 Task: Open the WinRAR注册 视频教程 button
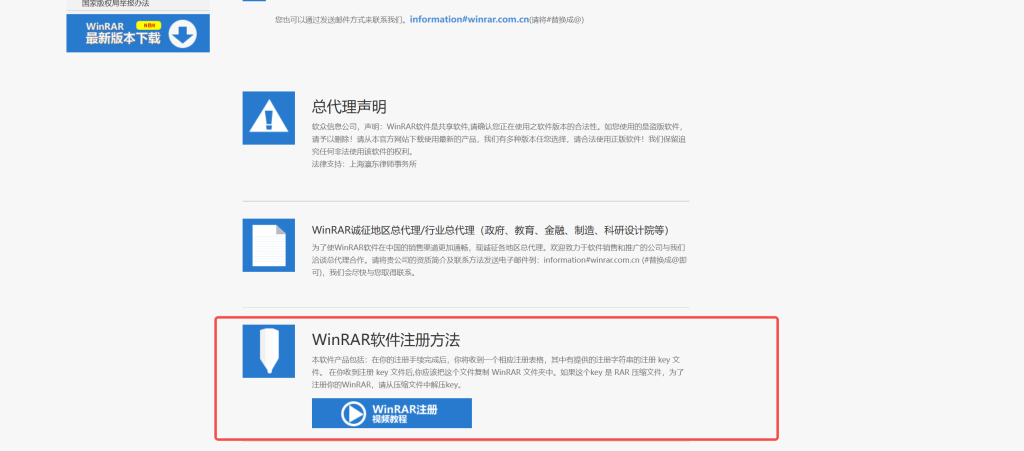[392, 414]
